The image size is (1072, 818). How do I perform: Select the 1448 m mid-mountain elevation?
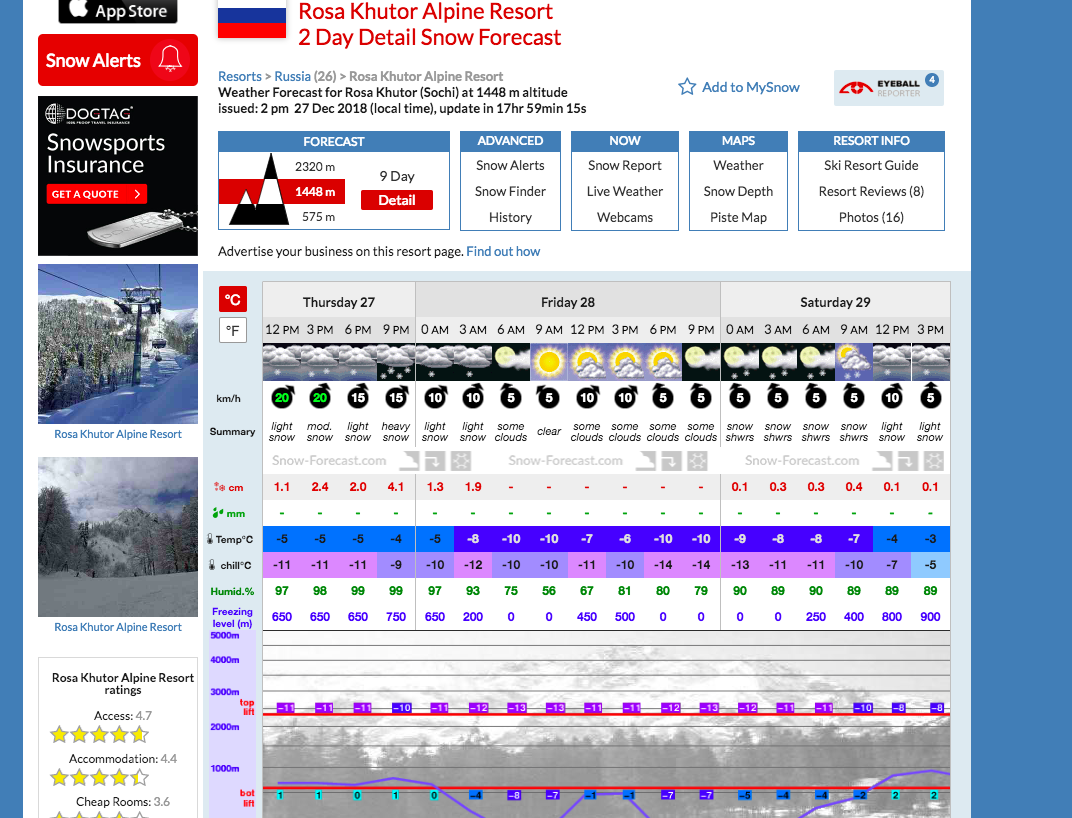coord(314,191)
